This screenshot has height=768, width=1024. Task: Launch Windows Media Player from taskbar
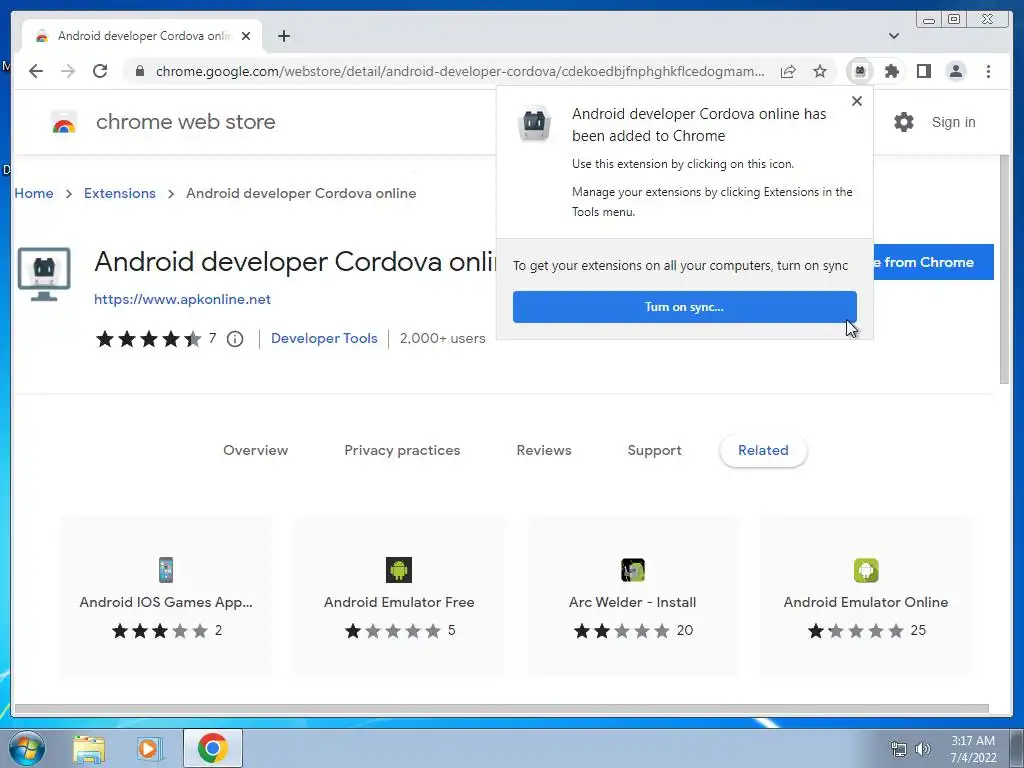[x=149, y=748]
